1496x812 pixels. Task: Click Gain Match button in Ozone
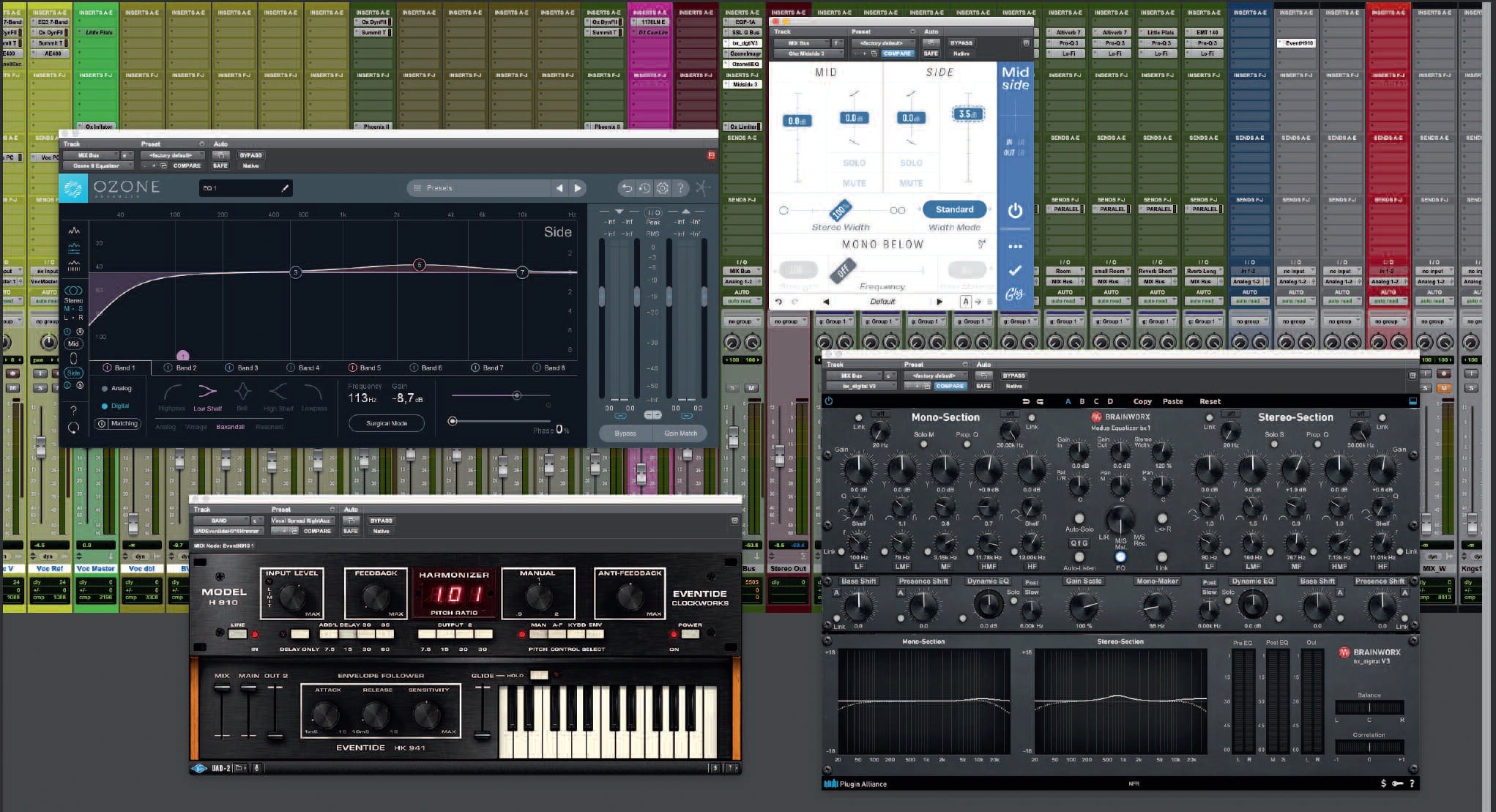(x=680, y=433)
